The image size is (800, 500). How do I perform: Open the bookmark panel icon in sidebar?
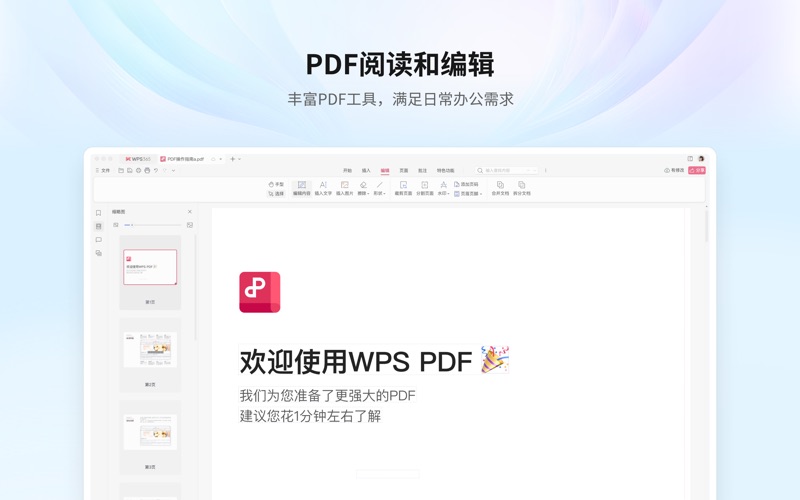(98, 213)
